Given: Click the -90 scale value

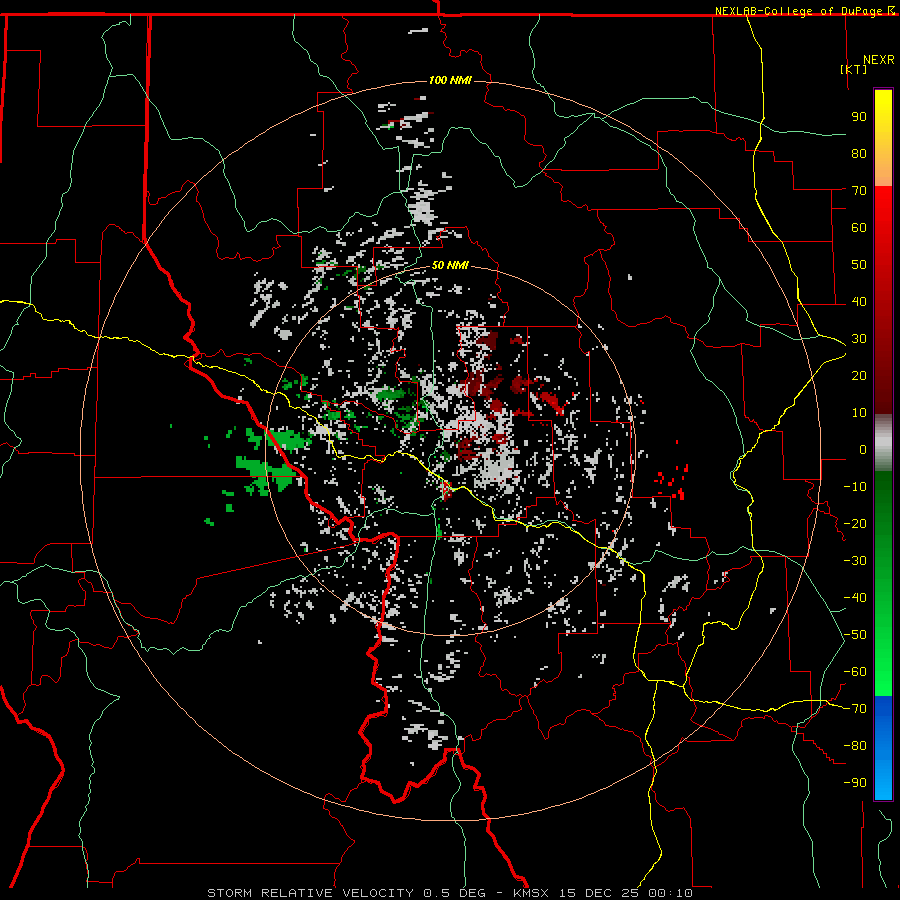Looking at the screenshot, I should tap(855, 783).
